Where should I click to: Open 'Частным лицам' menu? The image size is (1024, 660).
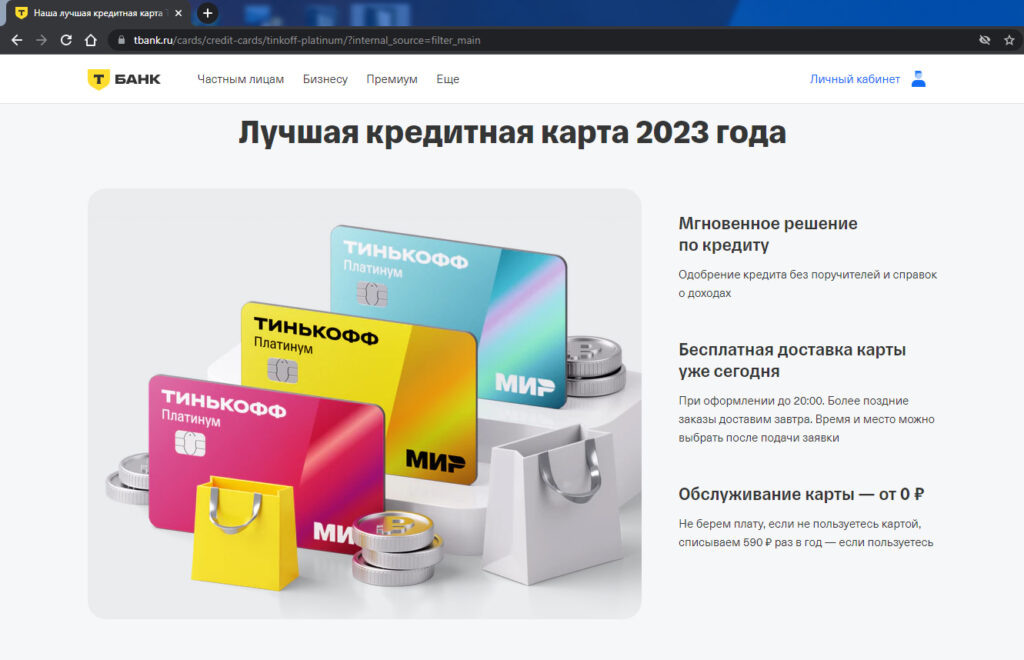(x=240, y=79)
